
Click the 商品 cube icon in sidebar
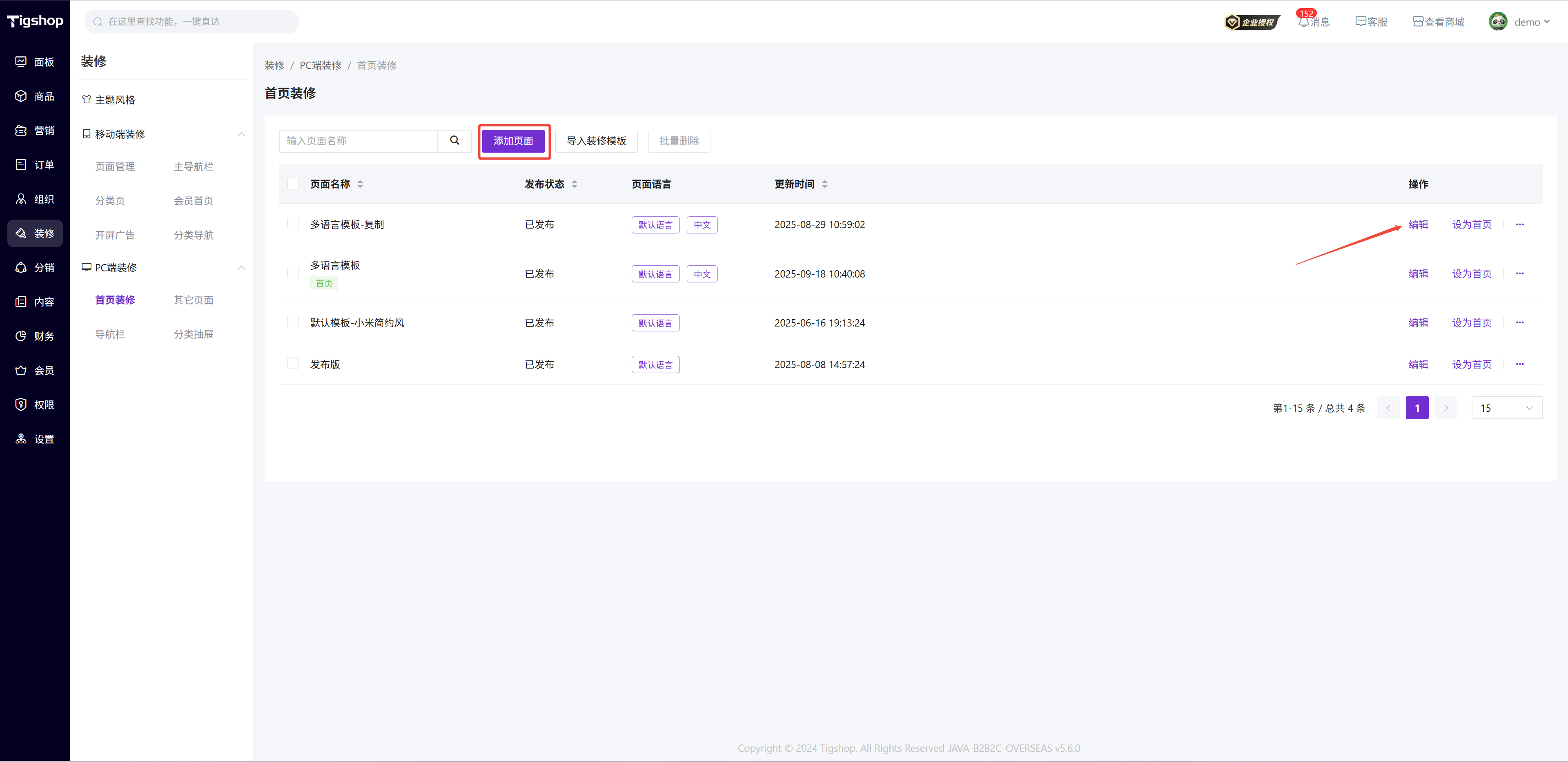pos(21,96)
